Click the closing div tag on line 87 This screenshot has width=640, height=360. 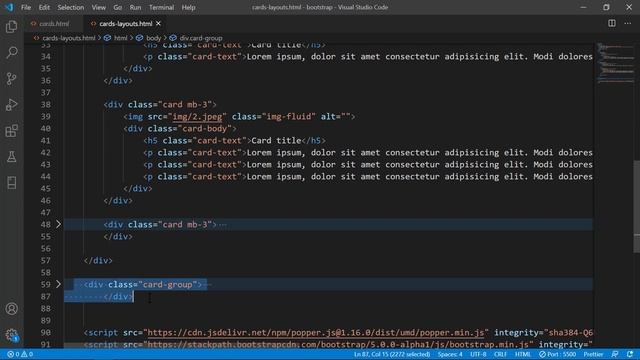(118, 296)
